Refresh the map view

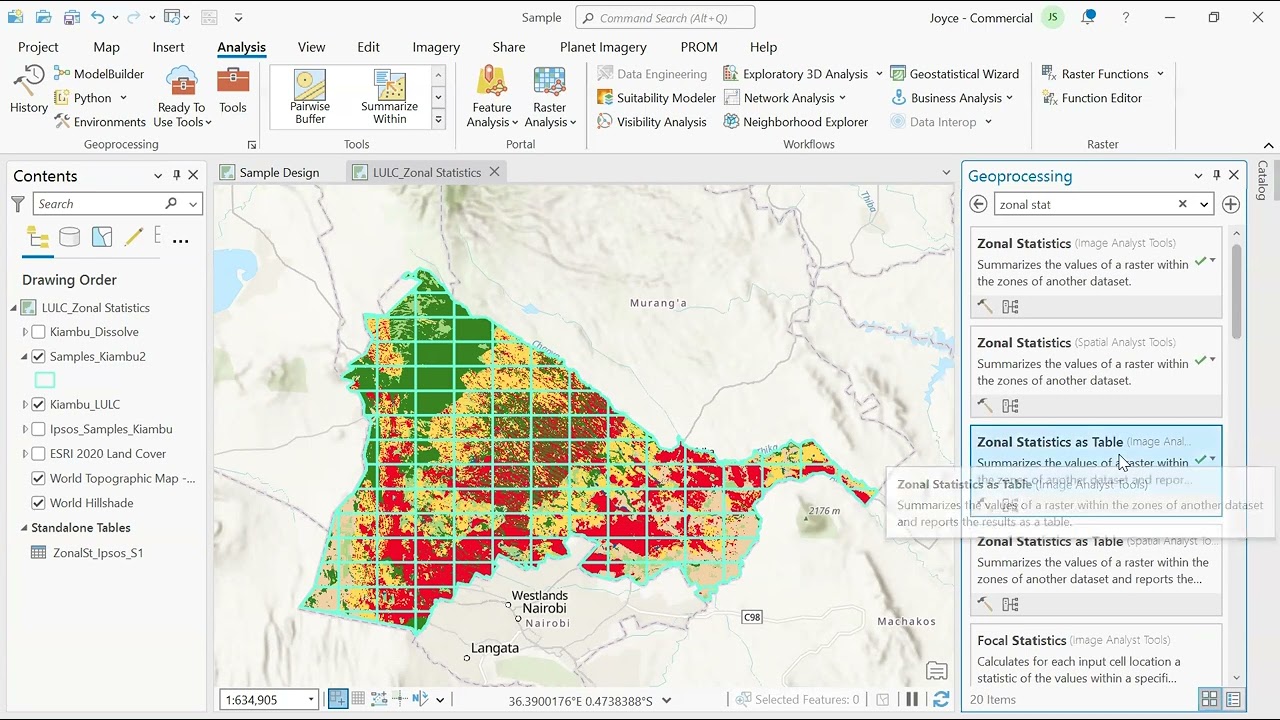[940, 700]
